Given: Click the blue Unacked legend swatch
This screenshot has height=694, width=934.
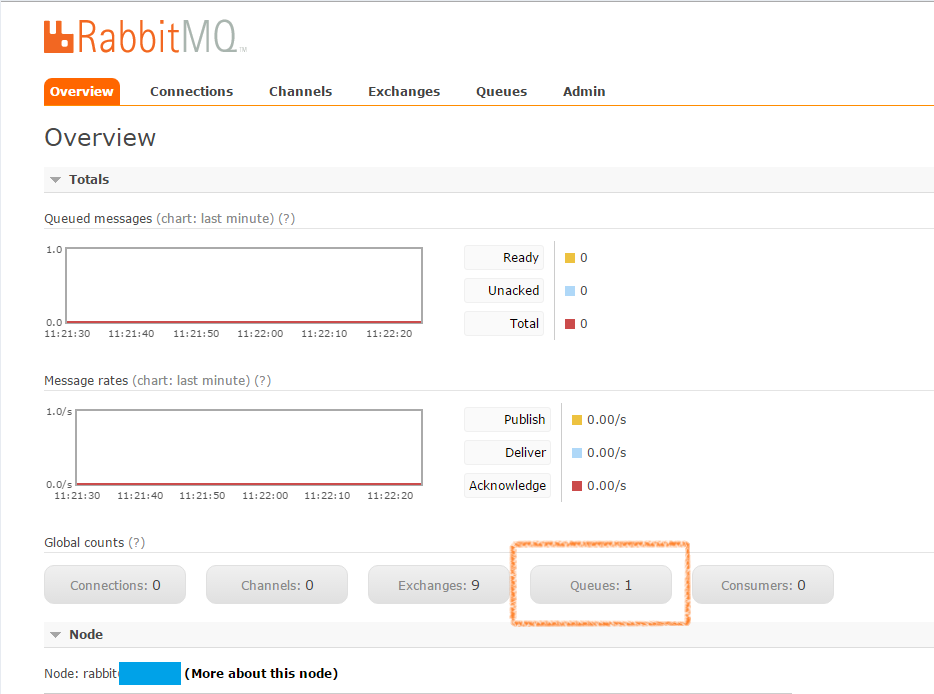Looking at the screenshot, I should (570, 291).
